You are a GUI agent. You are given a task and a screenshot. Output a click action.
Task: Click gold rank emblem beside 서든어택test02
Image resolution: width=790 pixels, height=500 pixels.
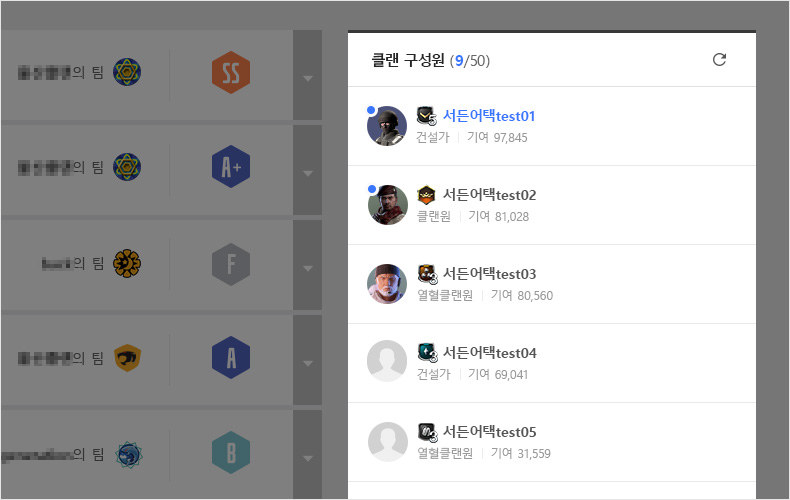click(x=426, y=195)
